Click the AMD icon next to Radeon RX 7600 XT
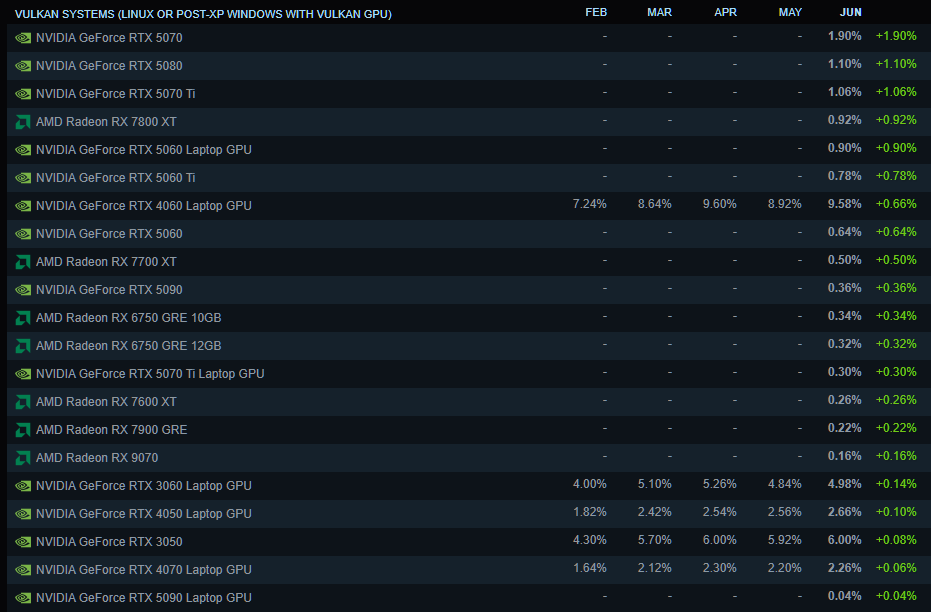 [x=23, y=402]
